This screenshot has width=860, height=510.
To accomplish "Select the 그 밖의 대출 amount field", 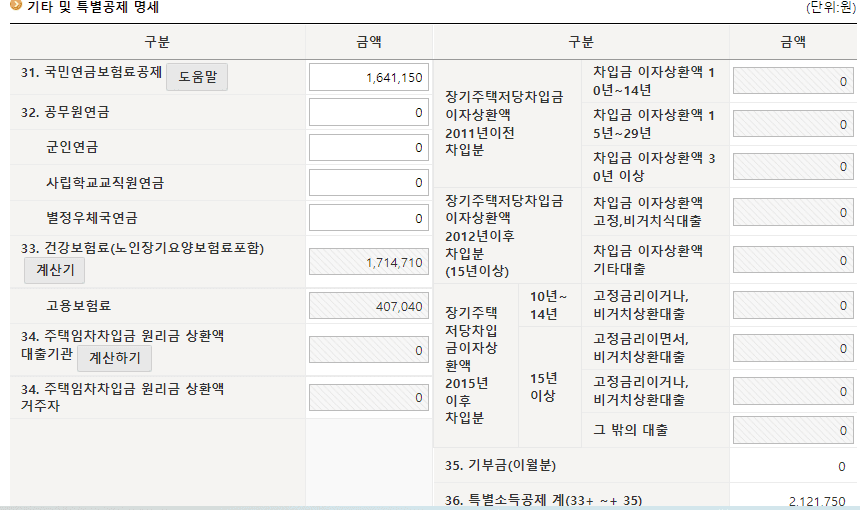I will (x=794, y=431).
